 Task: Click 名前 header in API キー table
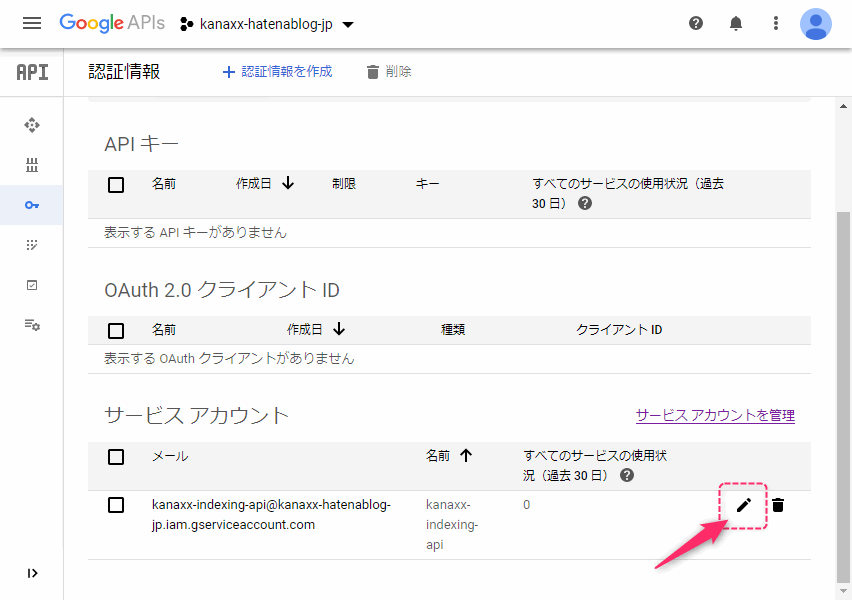(x=164, y=184)
